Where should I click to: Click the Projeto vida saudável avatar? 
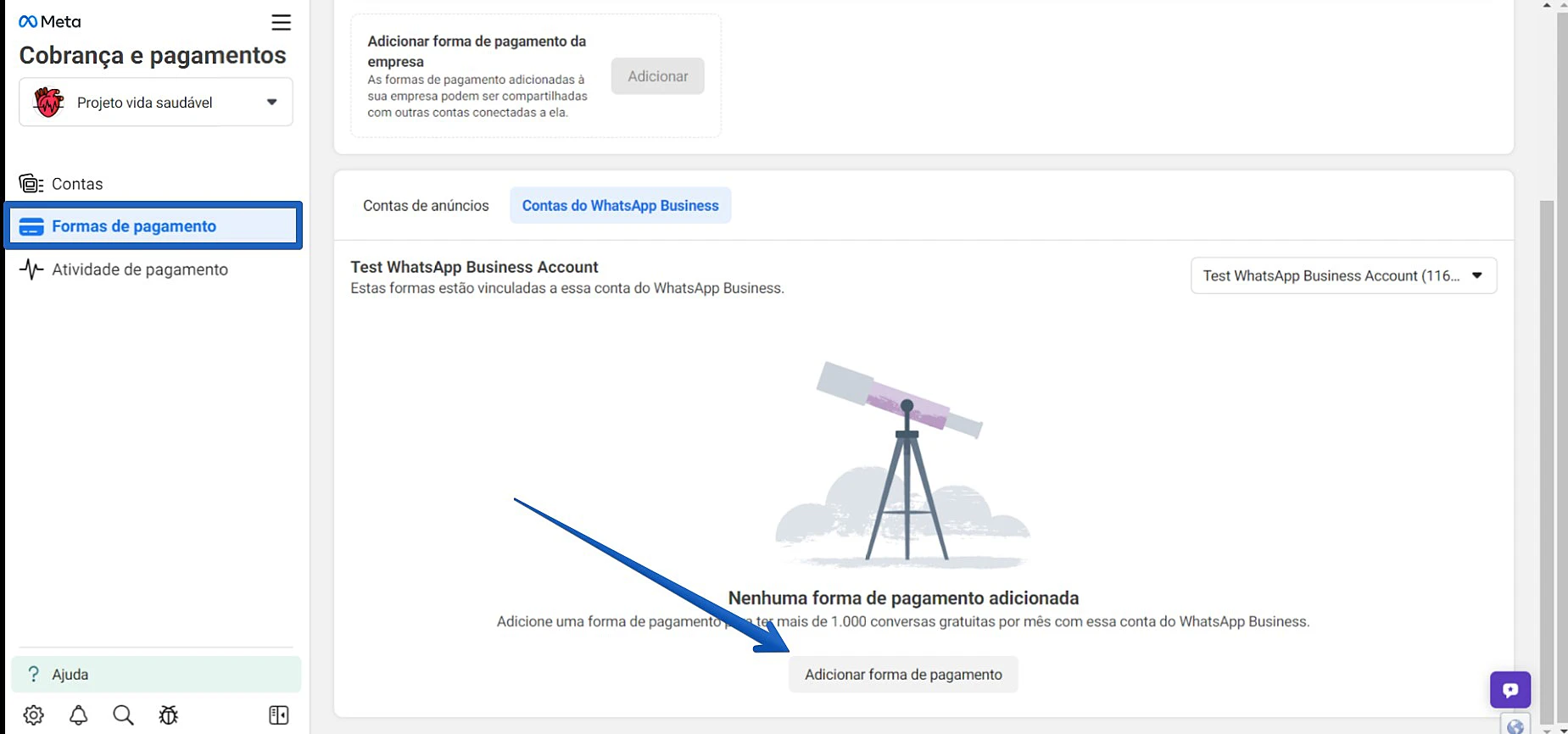pos(48,103)
